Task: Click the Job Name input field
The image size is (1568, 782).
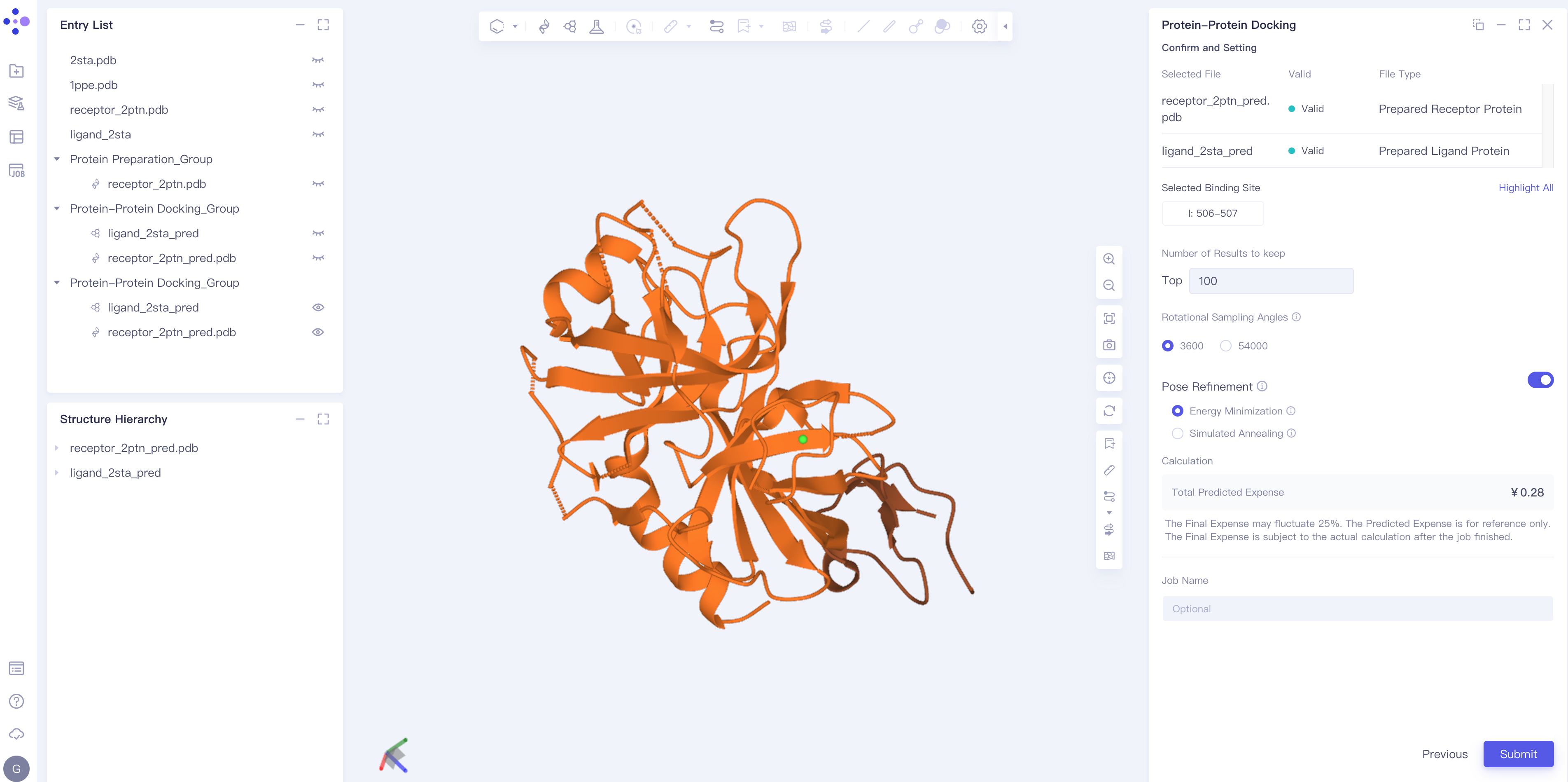Action: click(x=1358, y=609)
